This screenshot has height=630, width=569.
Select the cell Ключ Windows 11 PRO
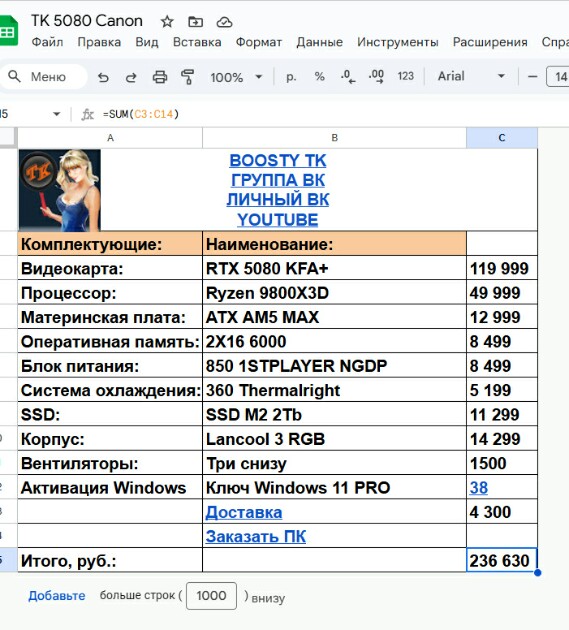click(334, 488)
